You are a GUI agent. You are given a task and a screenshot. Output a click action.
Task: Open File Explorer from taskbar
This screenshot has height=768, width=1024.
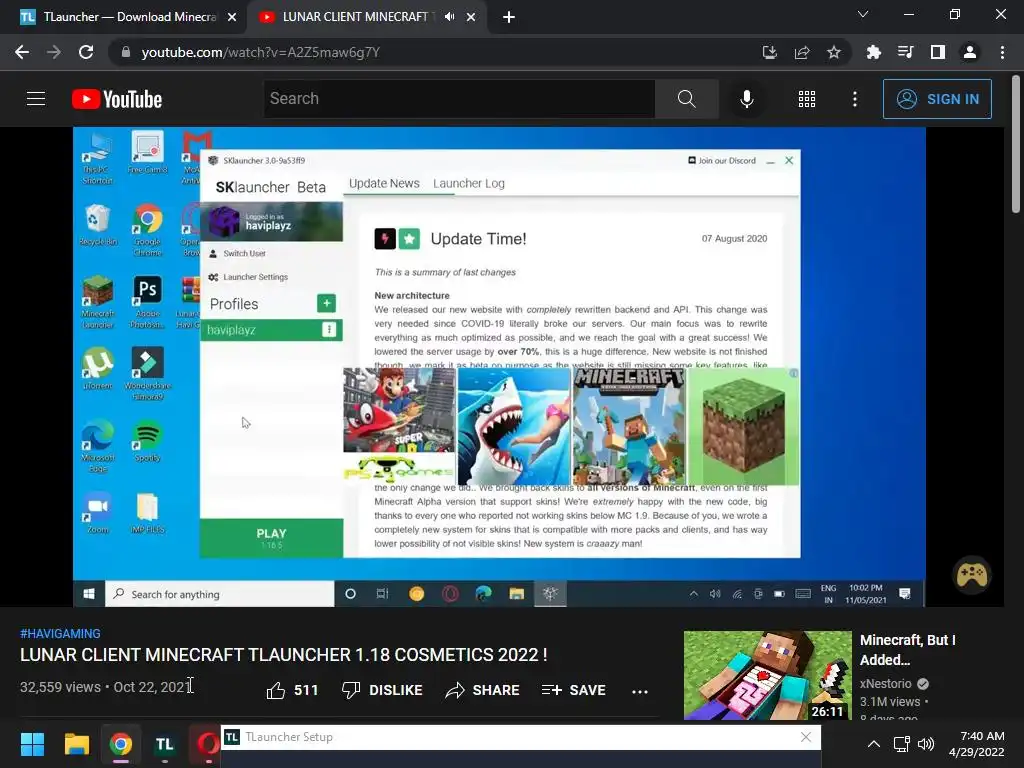(x=76, y=744)
